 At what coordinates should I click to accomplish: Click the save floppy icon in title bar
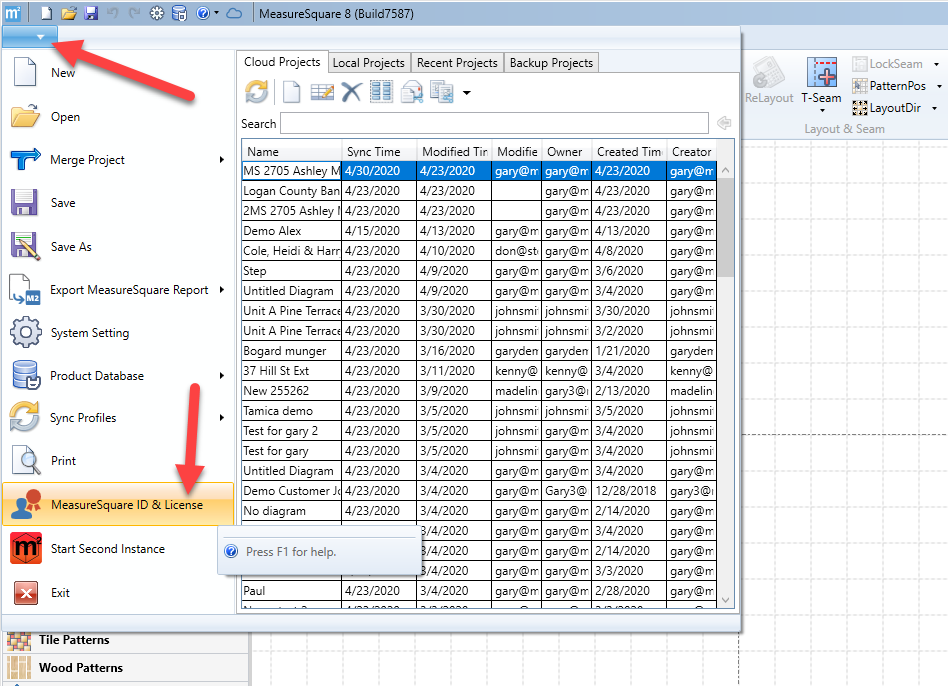pyautogui.click(x=91, y=13)
